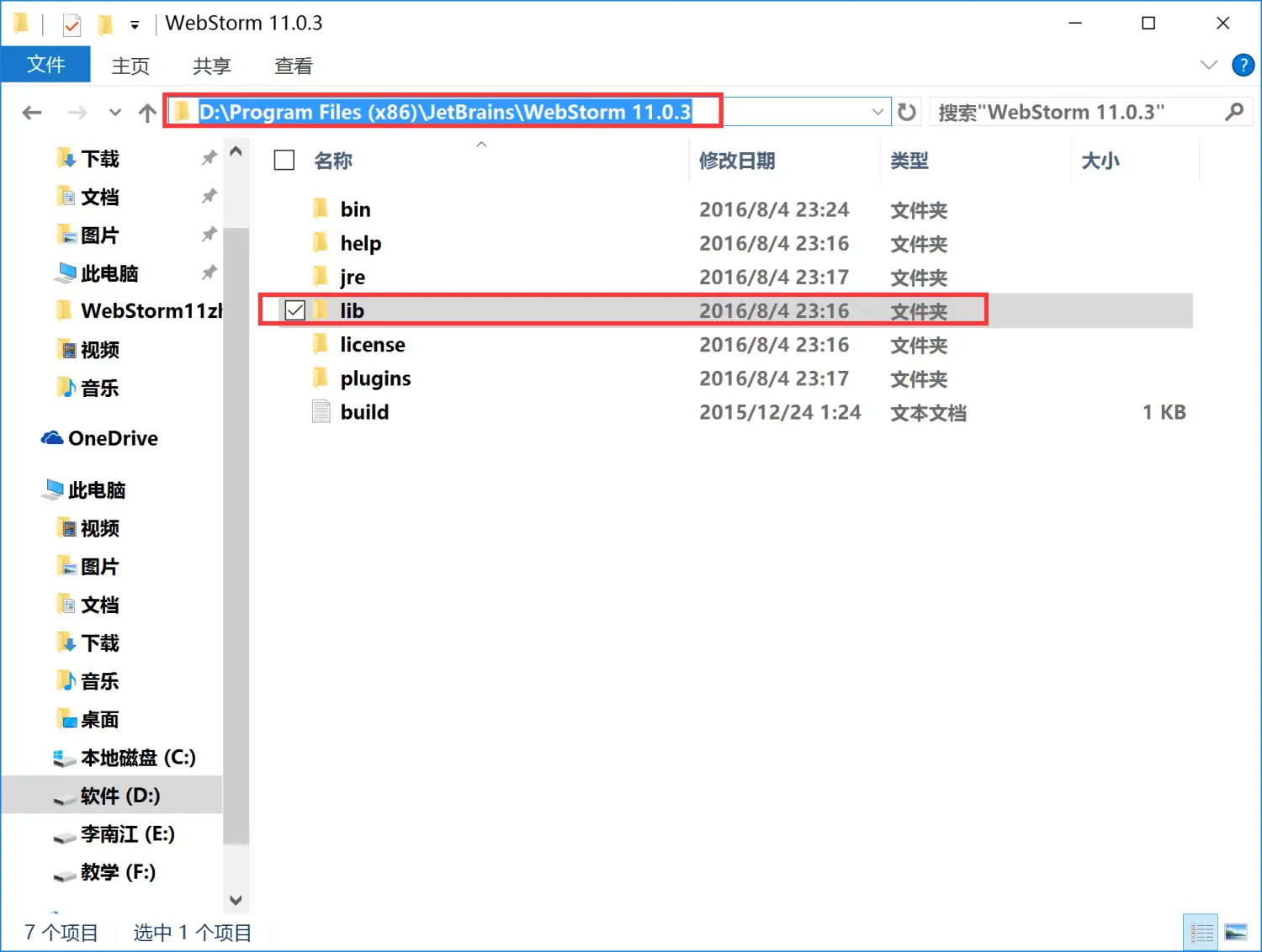This screenshot has width=1262, height=952.
Task: Click the search magnifier icon
Action: pyautogui.click(x=1234, y=112)
